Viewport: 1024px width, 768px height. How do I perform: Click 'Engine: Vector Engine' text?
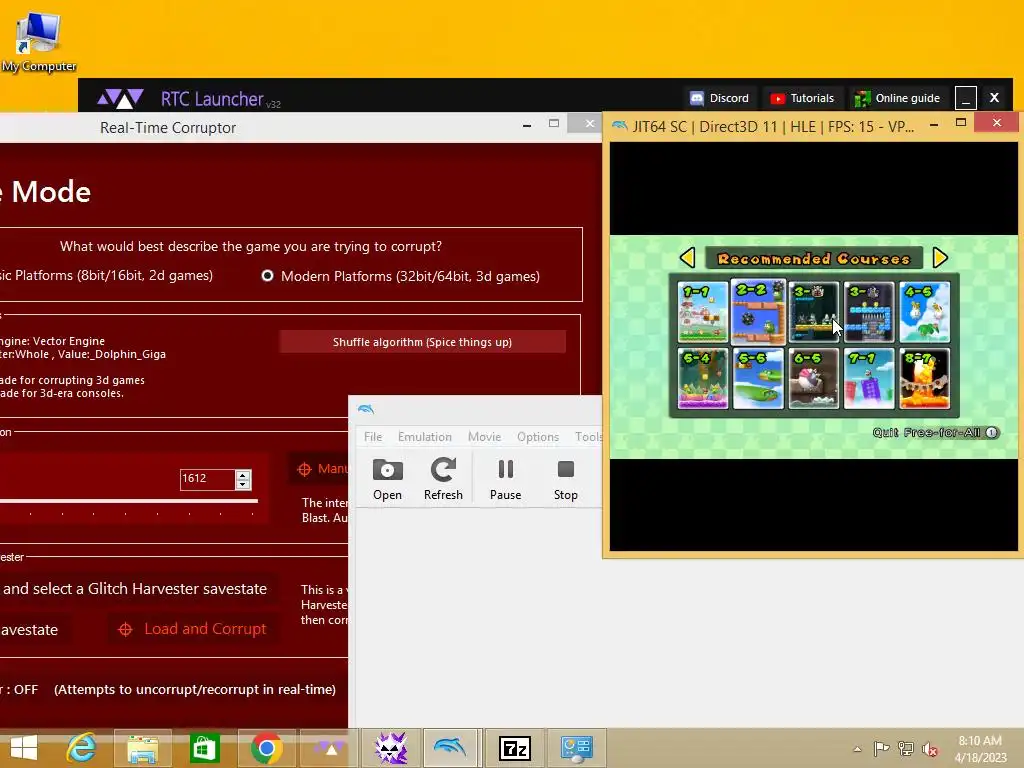pos(52,341)
